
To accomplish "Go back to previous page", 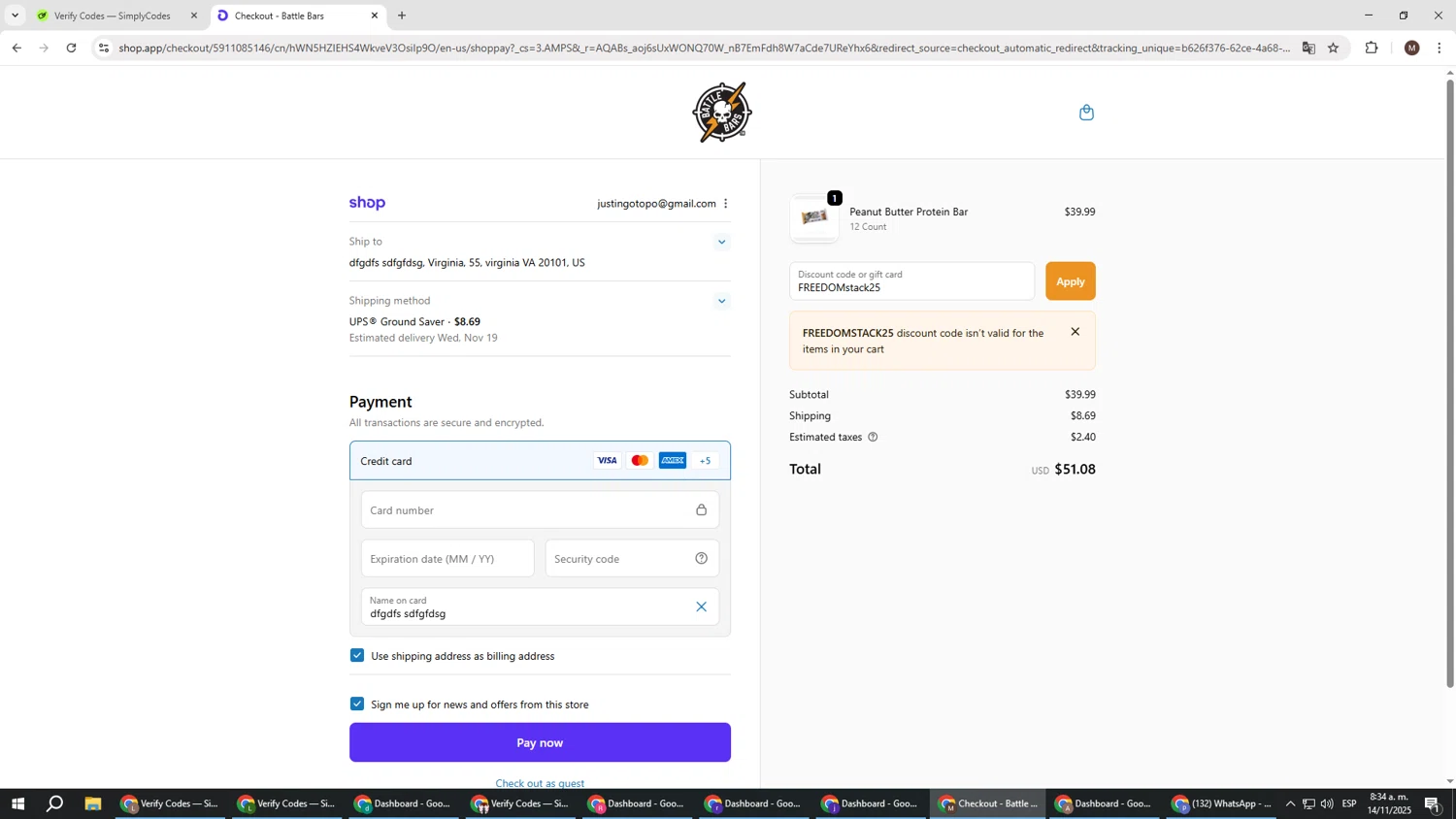I will pos(17,48).
